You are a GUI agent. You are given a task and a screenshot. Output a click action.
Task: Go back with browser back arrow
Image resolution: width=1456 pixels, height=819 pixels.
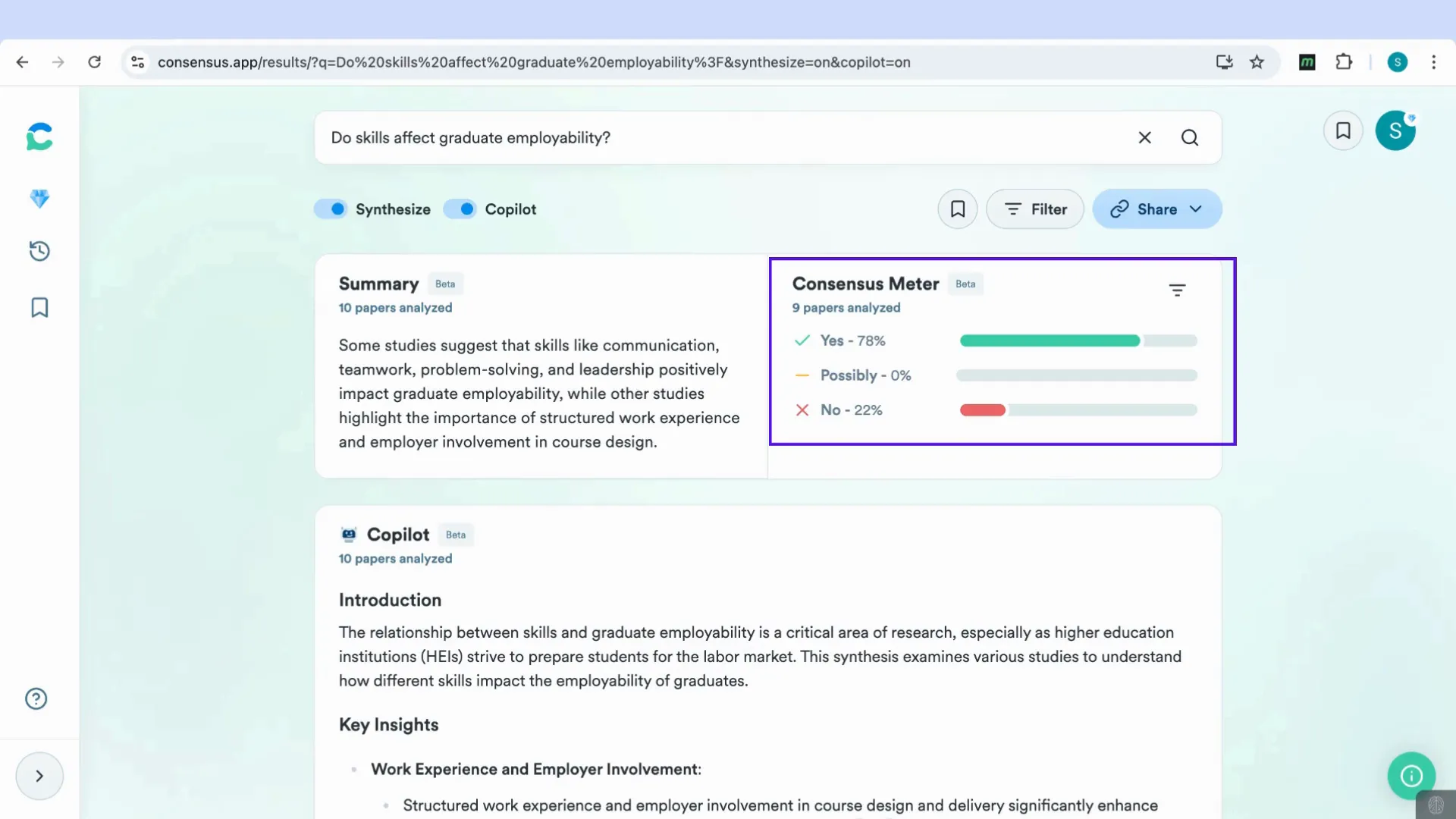click(22, 62)
